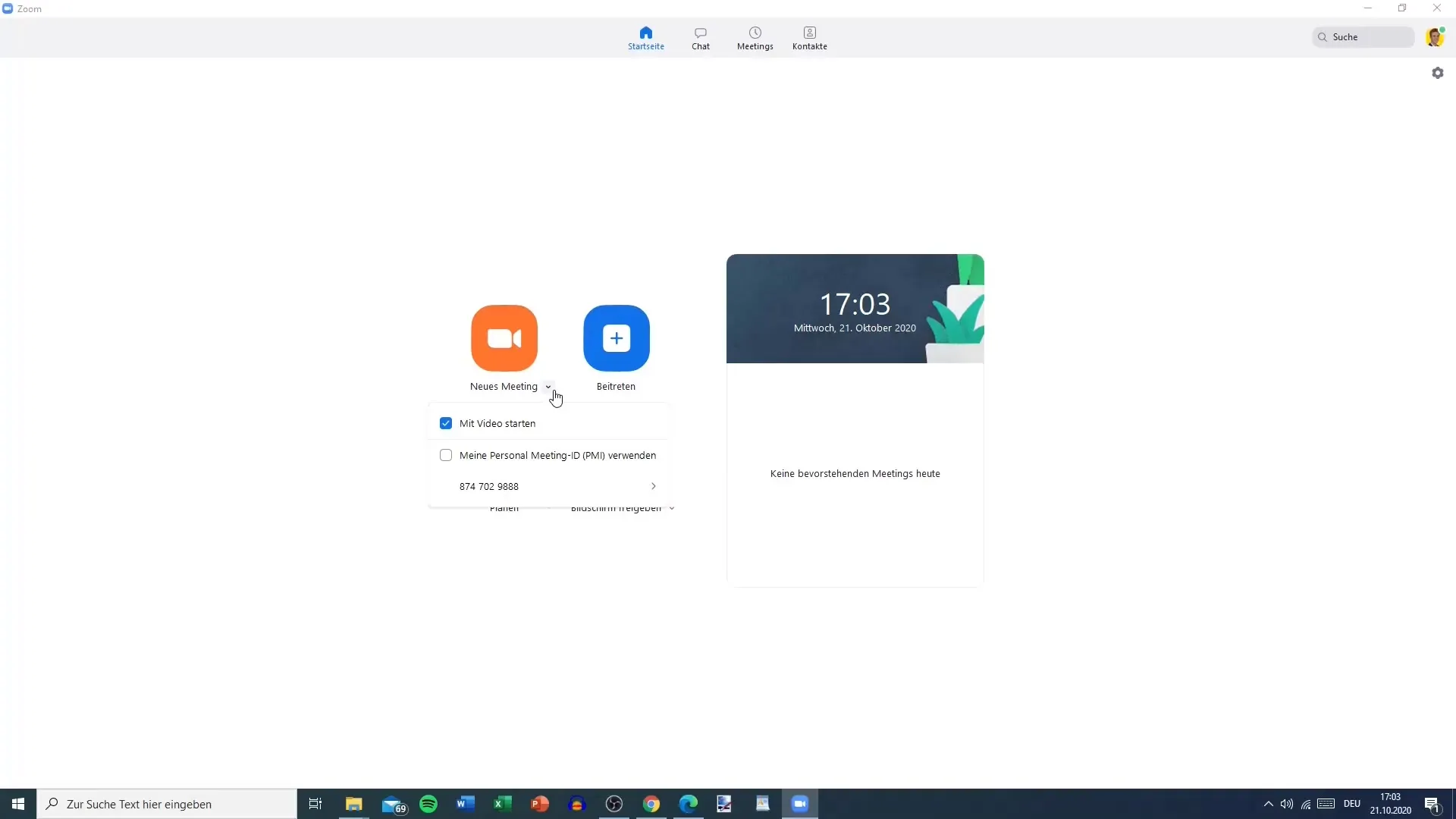Toggle Mit Video starten checkbox
This screenshot has height=819, width=1456.
[x=446, y=423]
